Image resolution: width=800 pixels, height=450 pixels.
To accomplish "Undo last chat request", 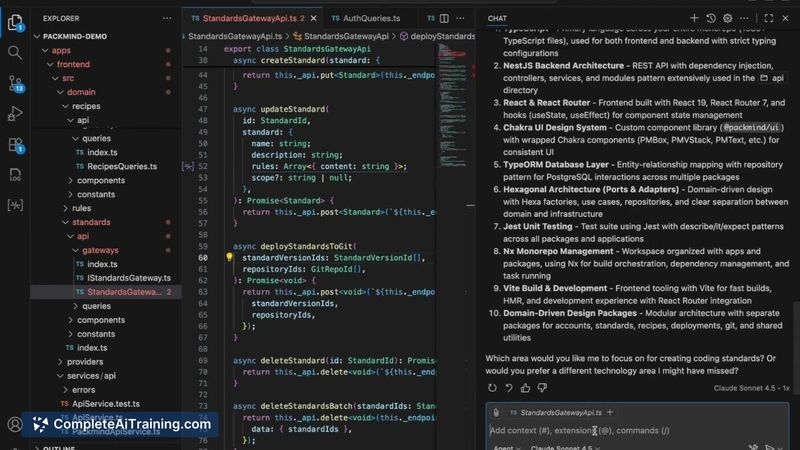I will (x=509, y=388).
